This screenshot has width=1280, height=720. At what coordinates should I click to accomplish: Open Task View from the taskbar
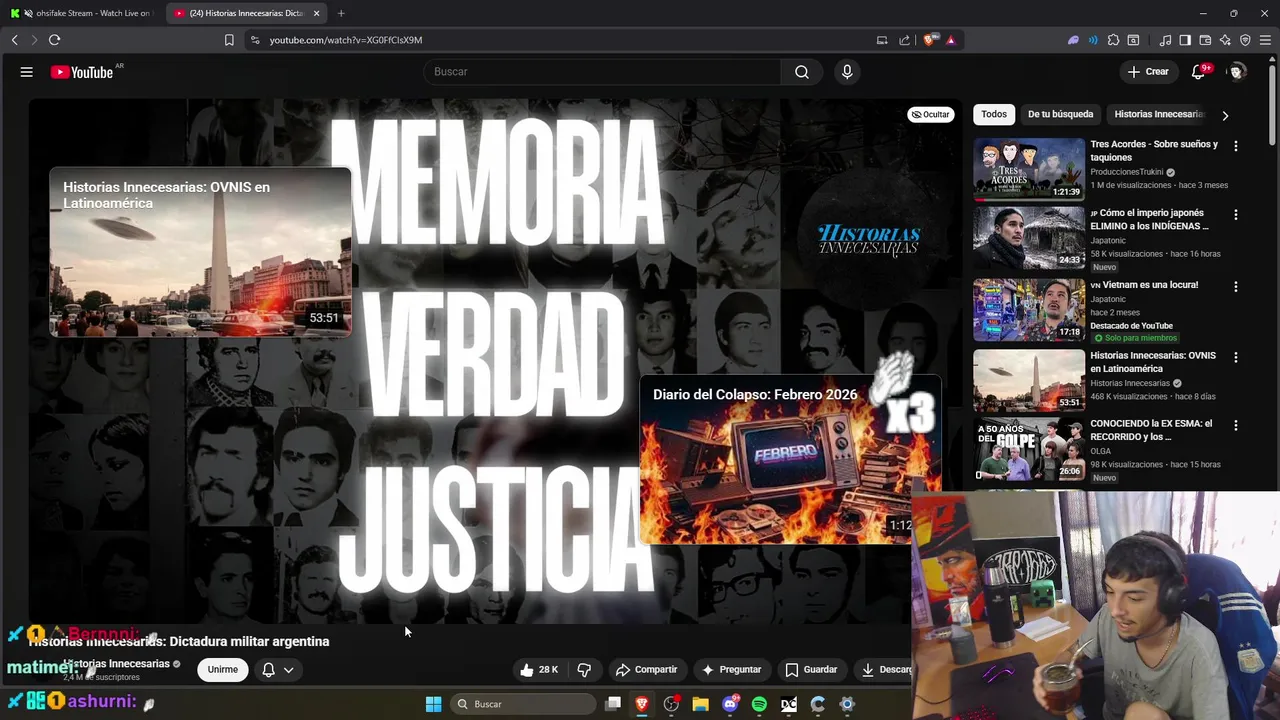click(613, 704)
